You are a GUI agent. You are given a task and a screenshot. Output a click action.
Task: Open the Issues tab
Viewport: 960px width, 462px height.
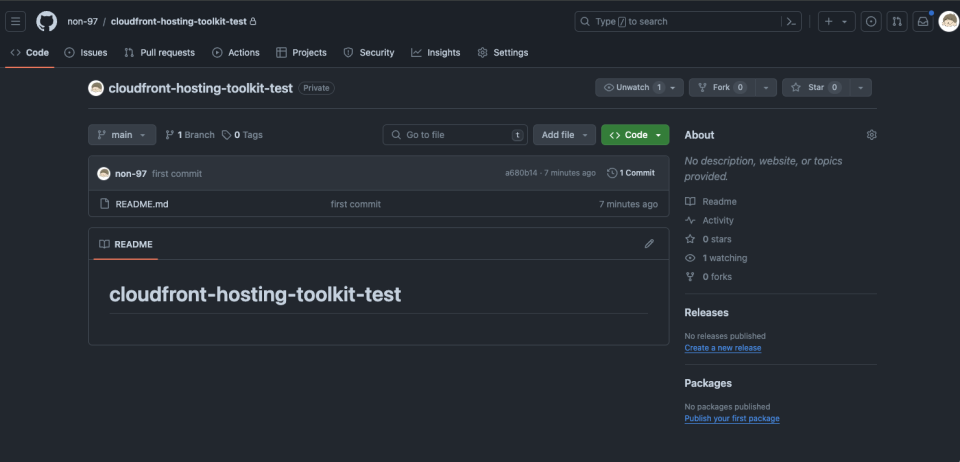pyautogui.click(x=86, y=53)
